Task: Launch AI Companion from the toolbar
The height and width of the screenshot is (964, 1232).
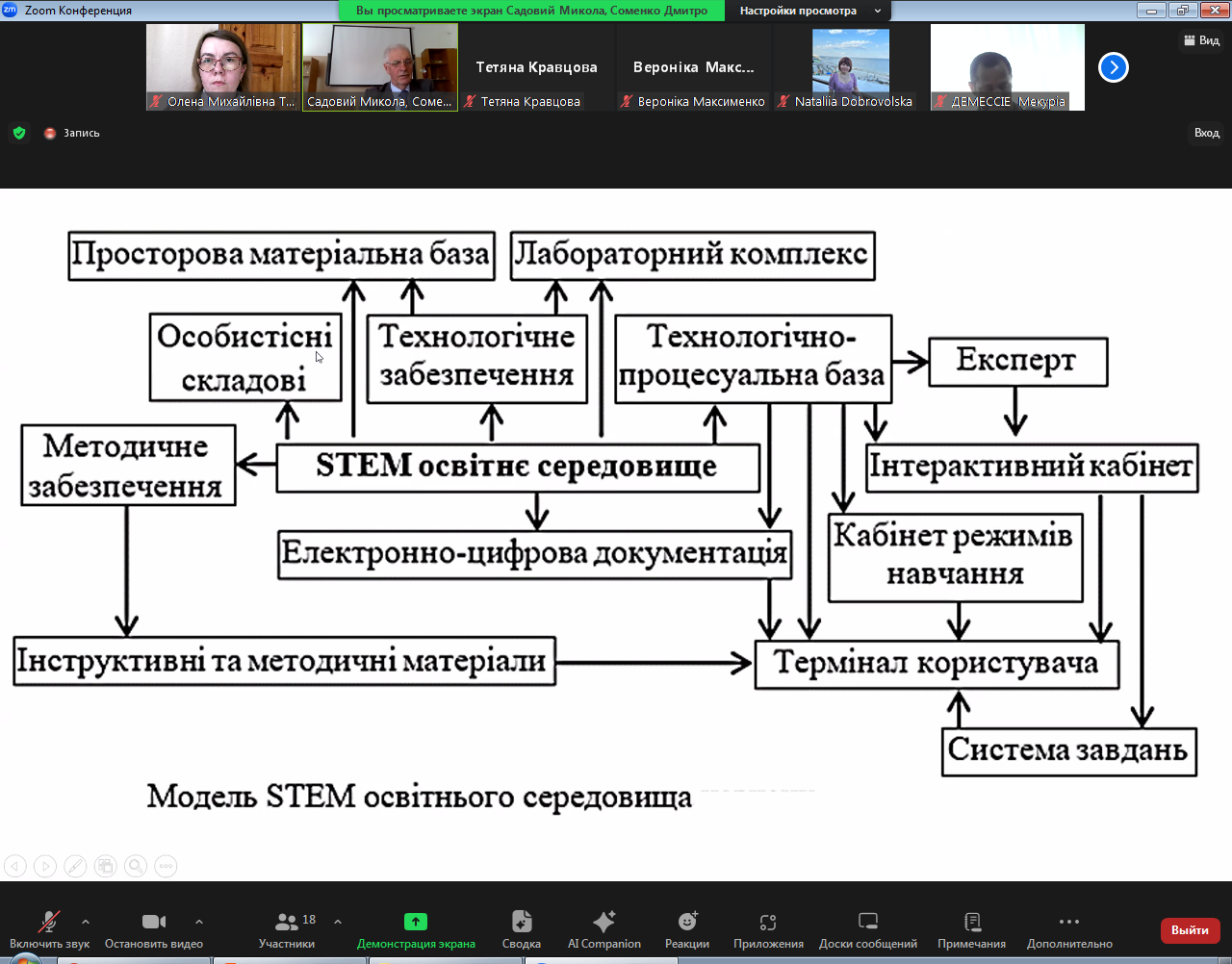Action: click(x=603, y=922)
